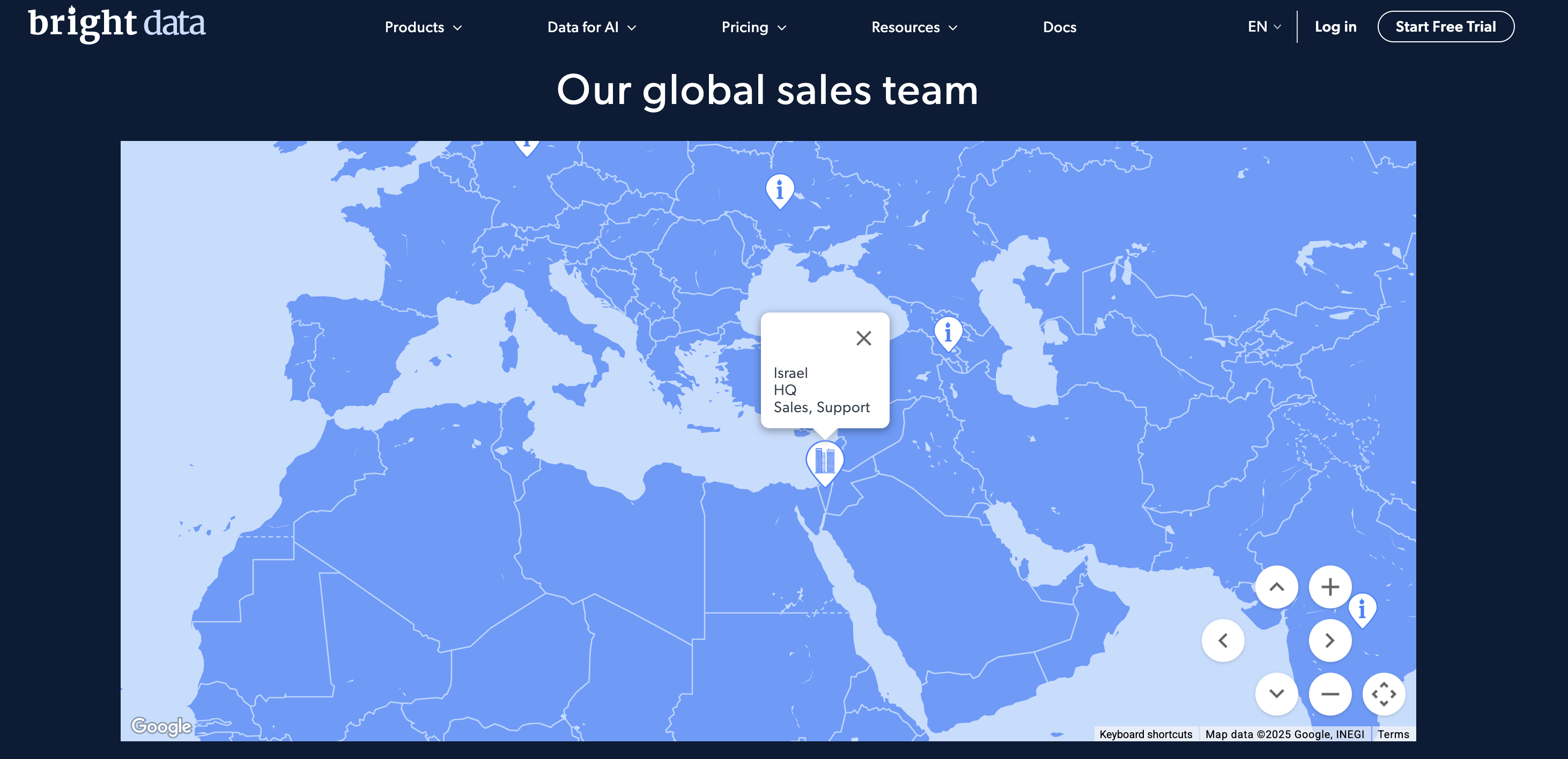Close the Israel HQ info popup

tap(863, 338)
